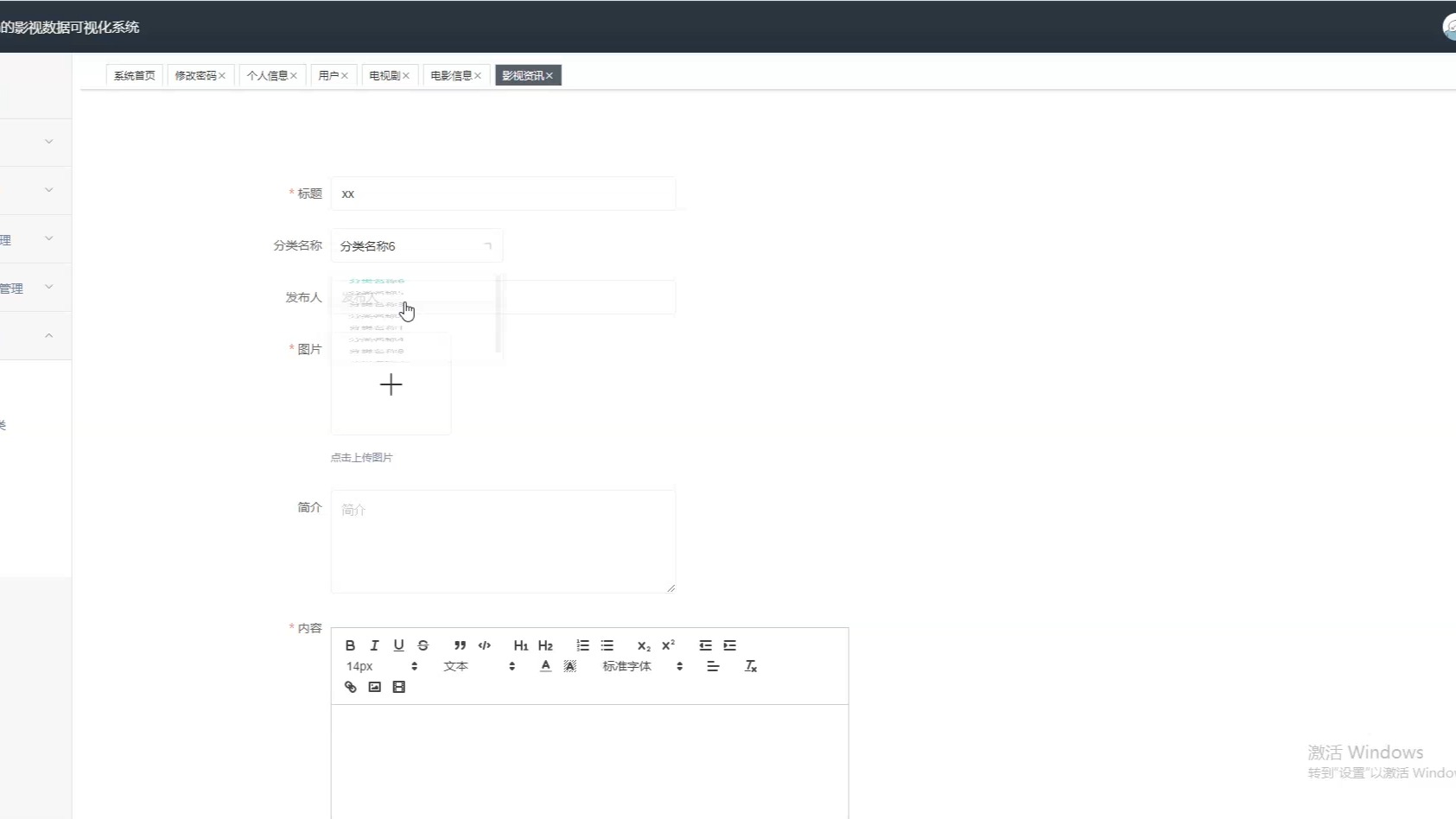Expand the second sidebar menu chevron

tap(49, 190)
